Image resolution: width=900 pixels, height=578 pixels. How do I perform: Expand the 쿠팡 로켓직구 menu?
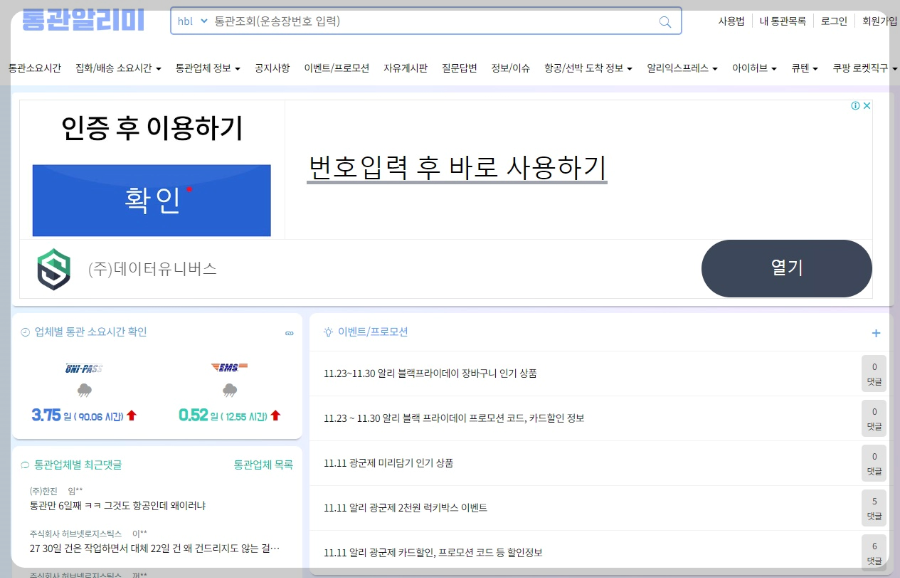tap(864, 68)
